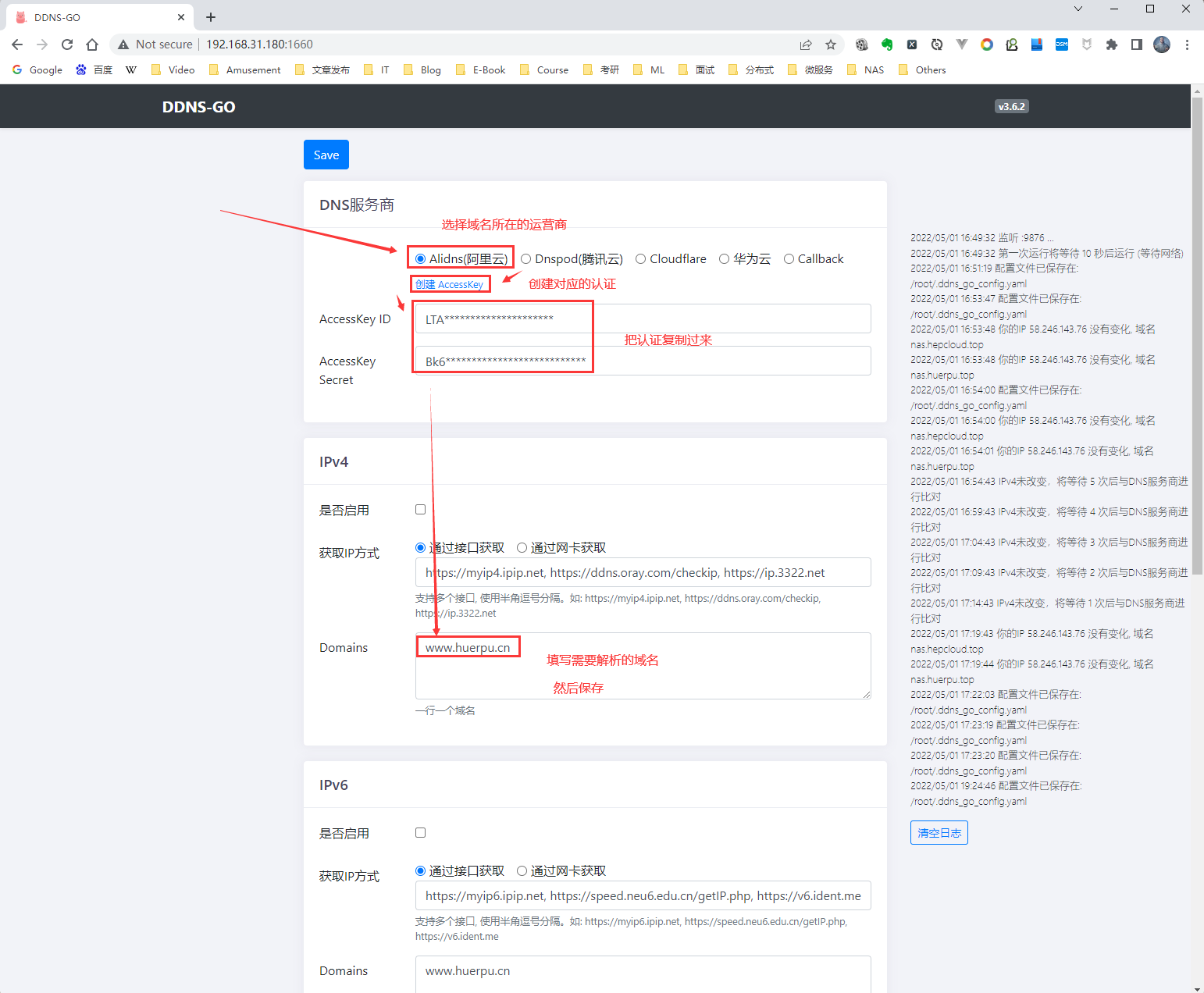Image resolution: width=1204 pixels, height=993 pixels.
Task: Open the browser extensions puzzle icon
Action: click(1112, 44)
